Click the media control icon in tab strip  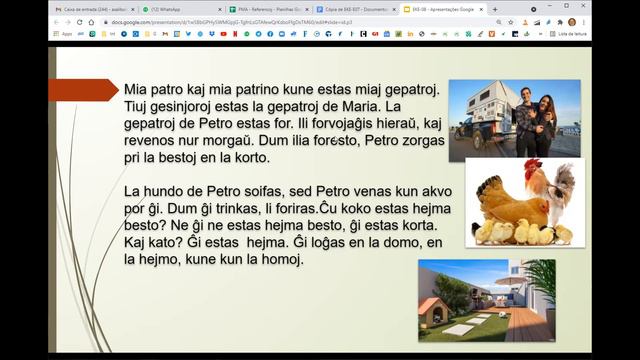(533, 9)
